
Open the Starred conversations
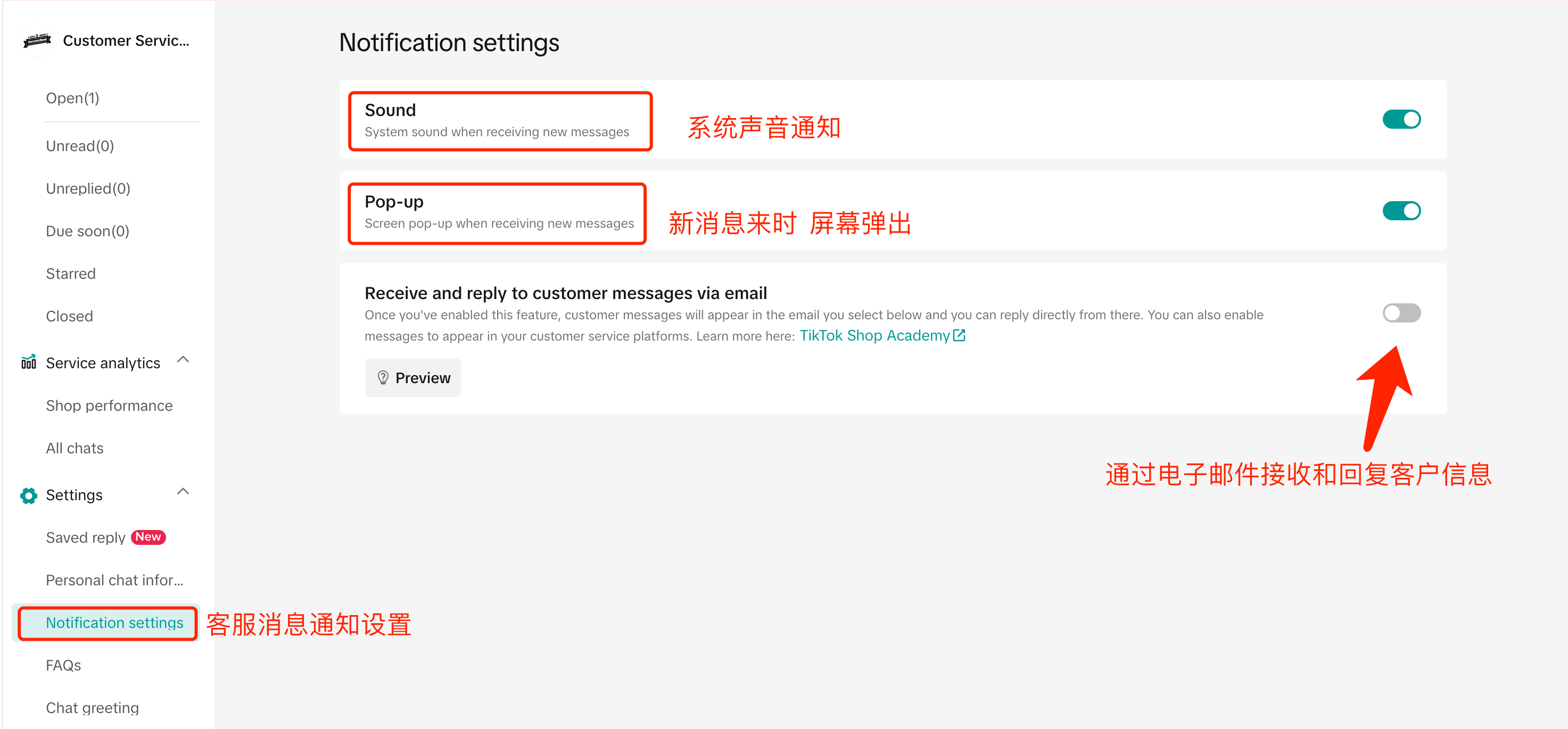click(x=71, y=274)
